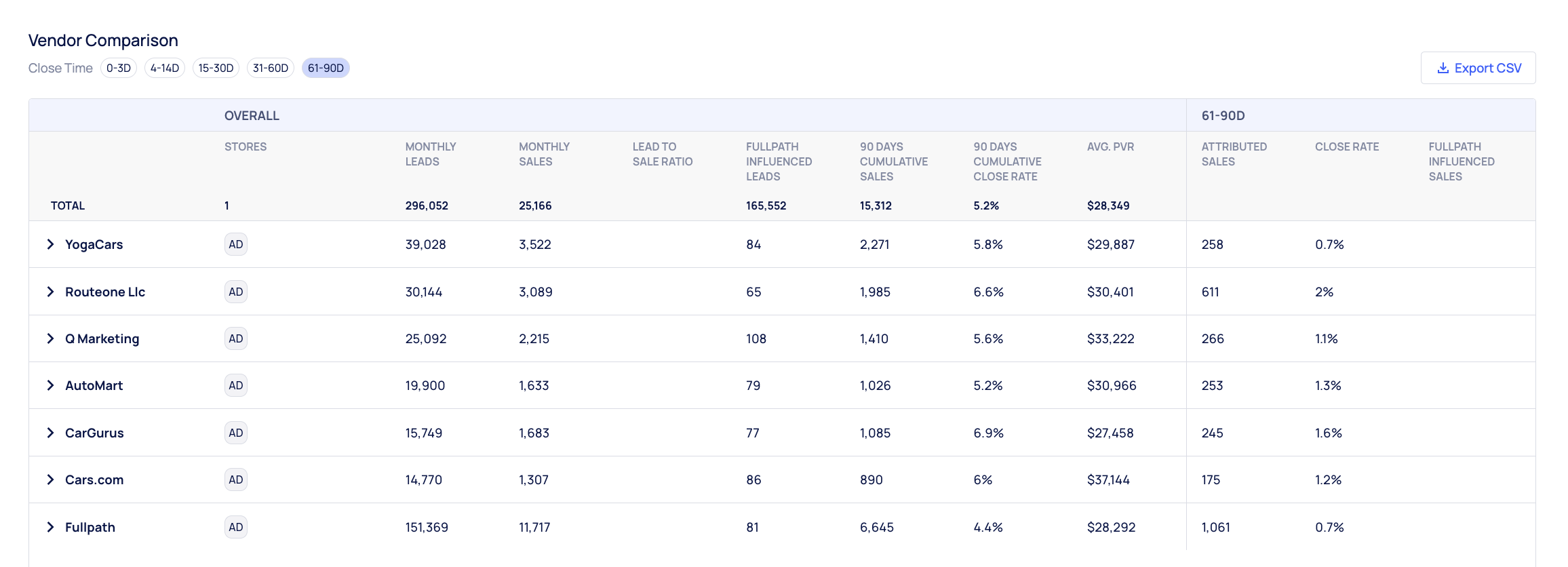
Task: Expand the Cars.com row chevron
Action: coord(50,480)
